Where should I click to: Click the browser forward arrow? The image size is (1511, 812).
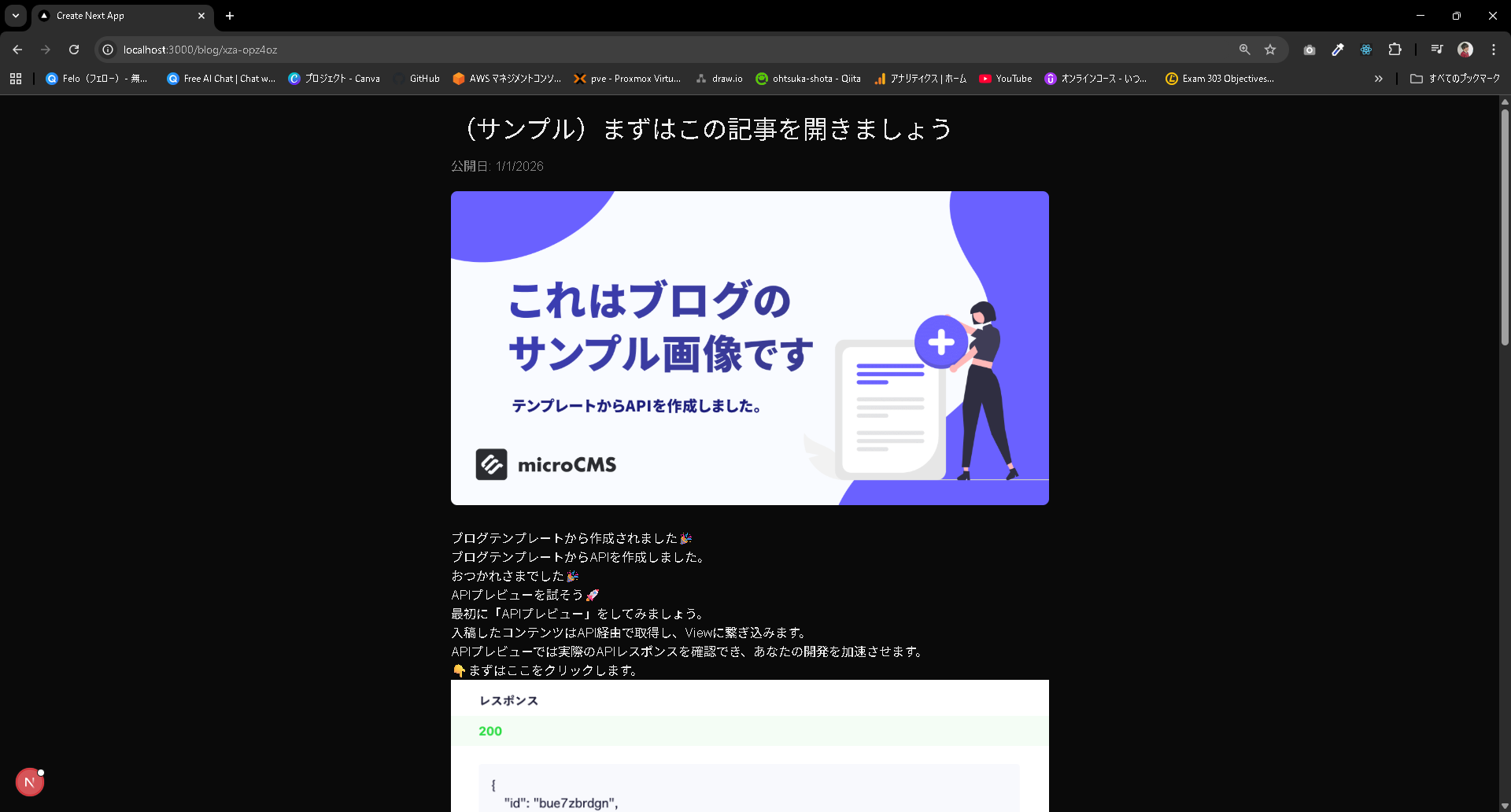click(46, 50)
